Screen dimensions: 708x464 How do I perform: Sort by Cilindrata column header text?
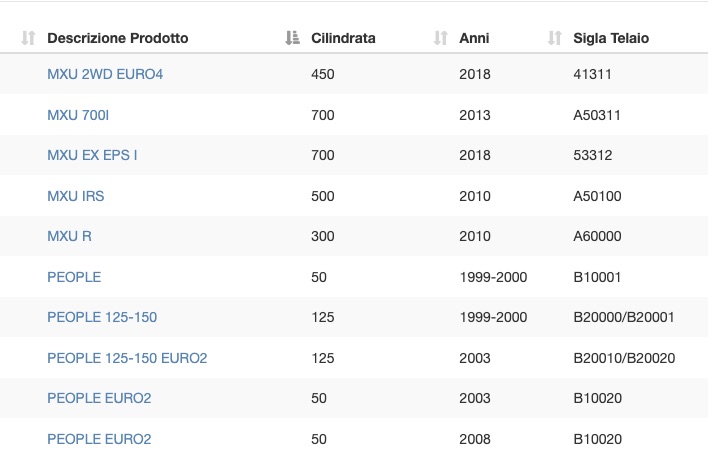343,38
